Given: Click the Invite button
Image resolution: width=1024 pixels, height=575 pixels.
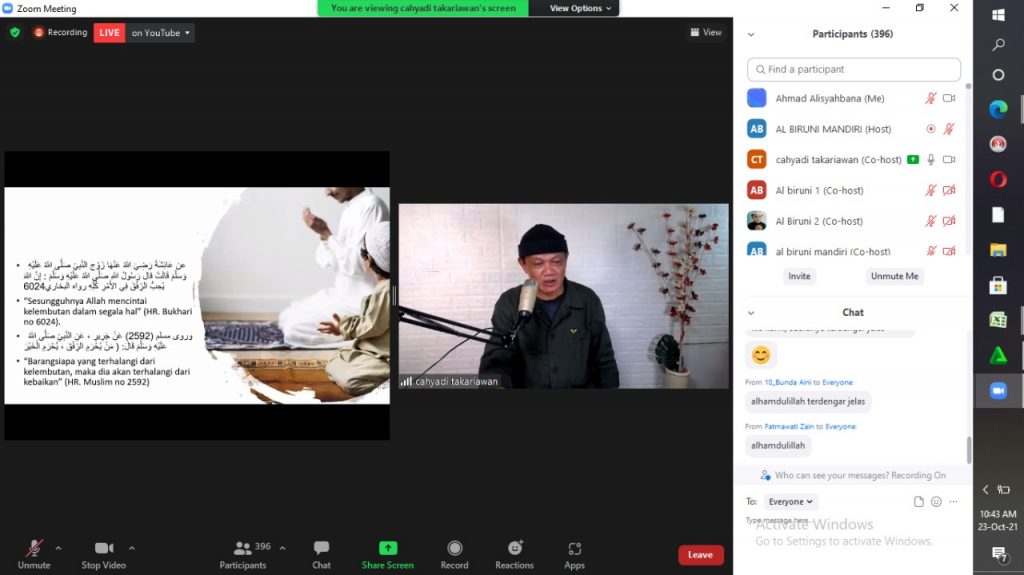Looking at the screenshot, I should (799, 276).
